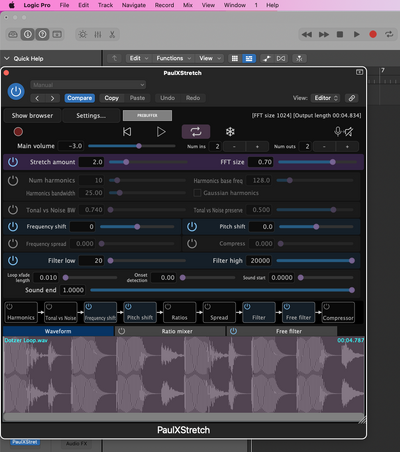
Task: Go to previous preset arrow
Action: click(x=37, y=98)
